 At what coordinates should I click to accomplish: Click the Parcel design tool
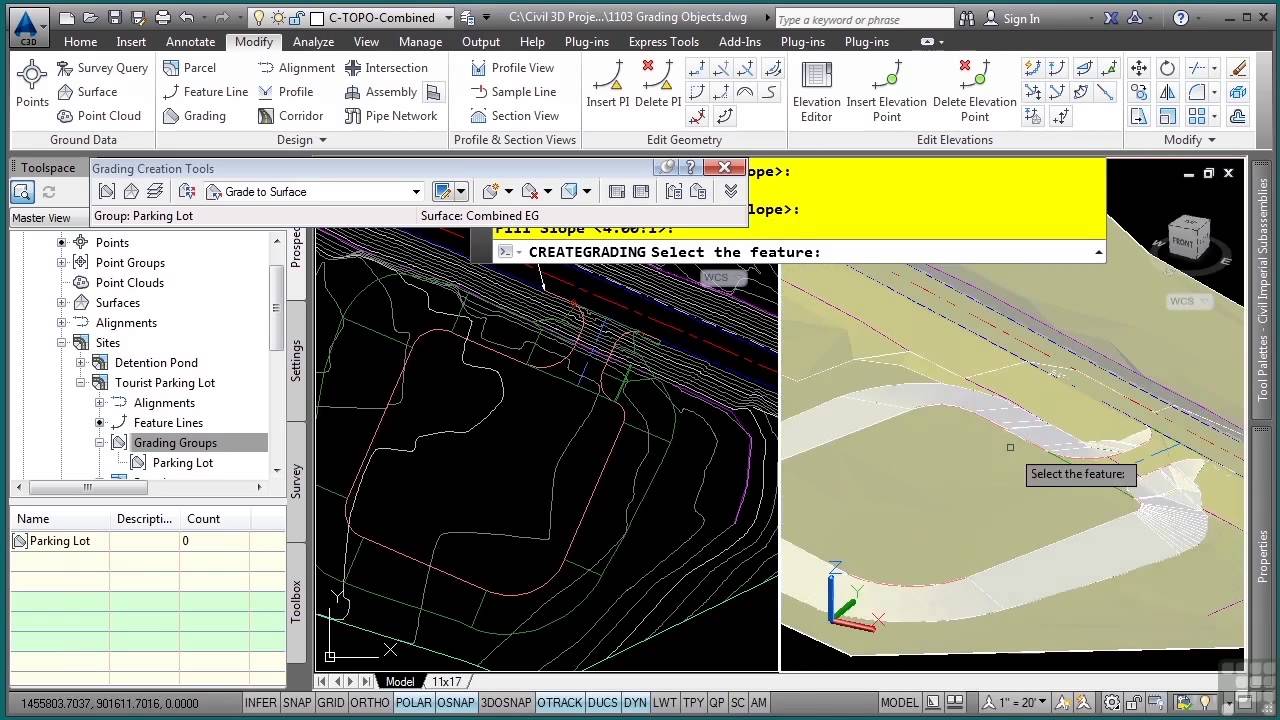tap(189, 68)
